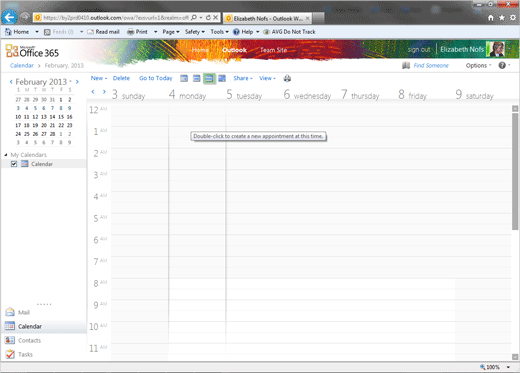Click the Office 365 logo

coord(32,51)
